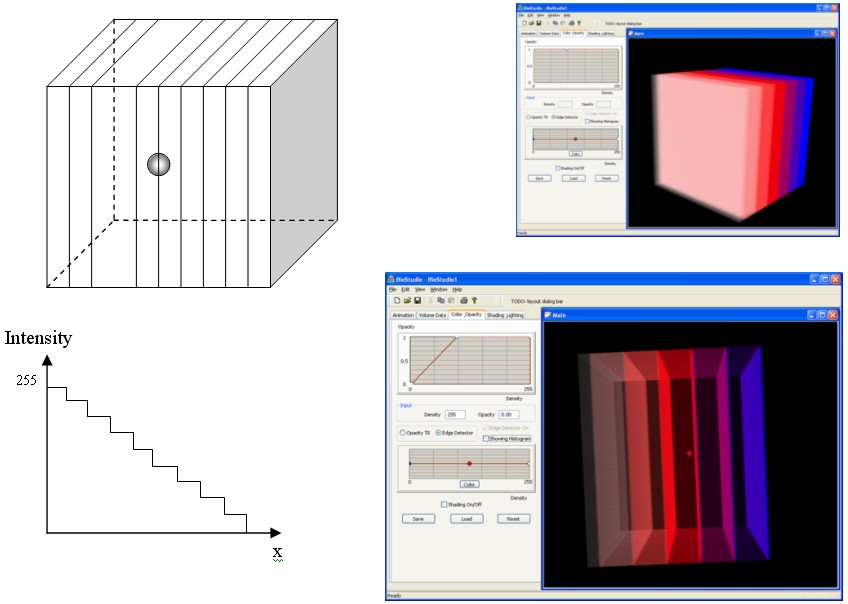Click Save button in larger BioStudio panel
The image size is (848, 604).
[418, 519]
